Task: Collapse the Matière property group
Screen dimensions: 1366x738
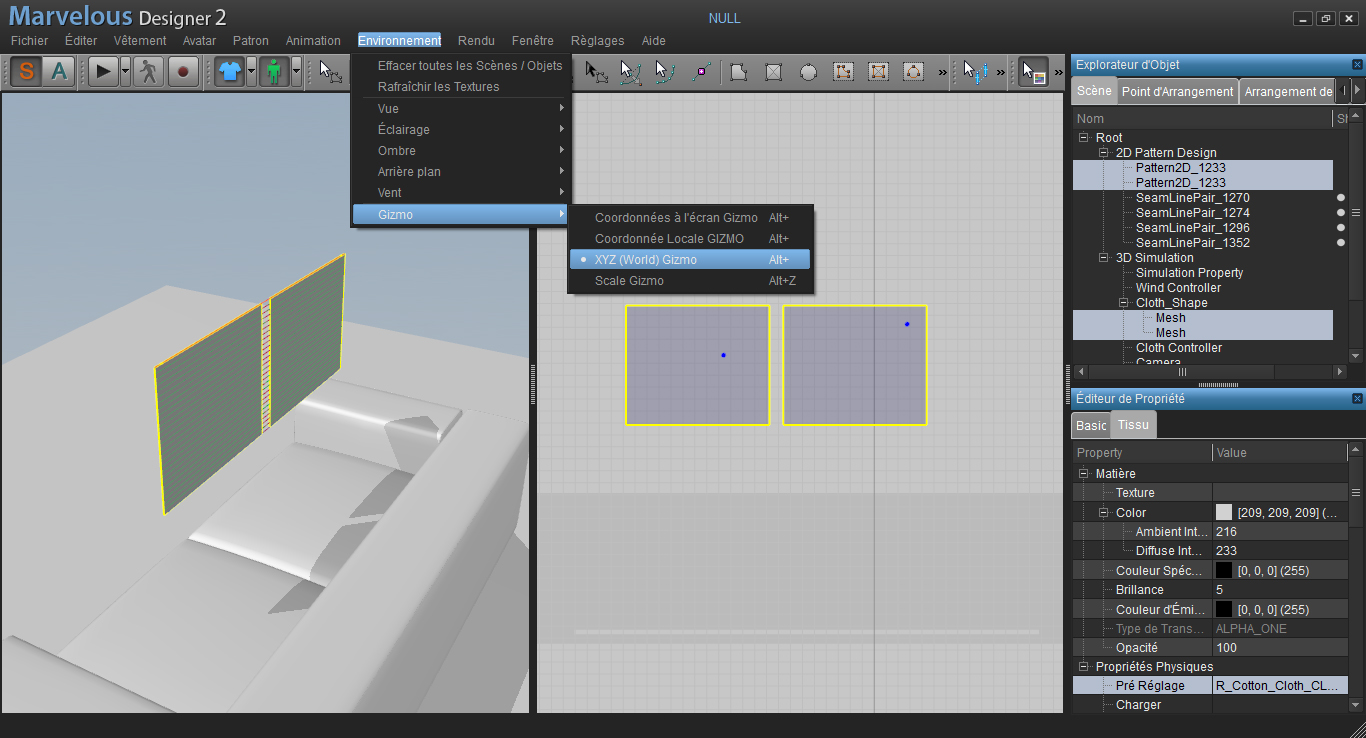Action: point(1083,474)
